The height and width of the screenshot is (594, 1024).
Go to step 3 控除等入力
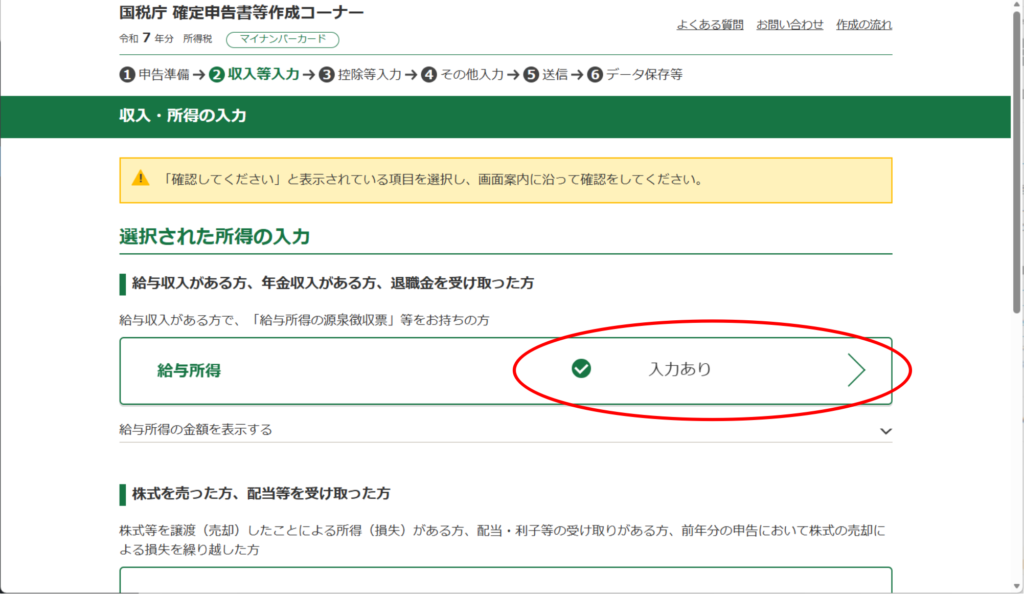click(x=360, y=74)
